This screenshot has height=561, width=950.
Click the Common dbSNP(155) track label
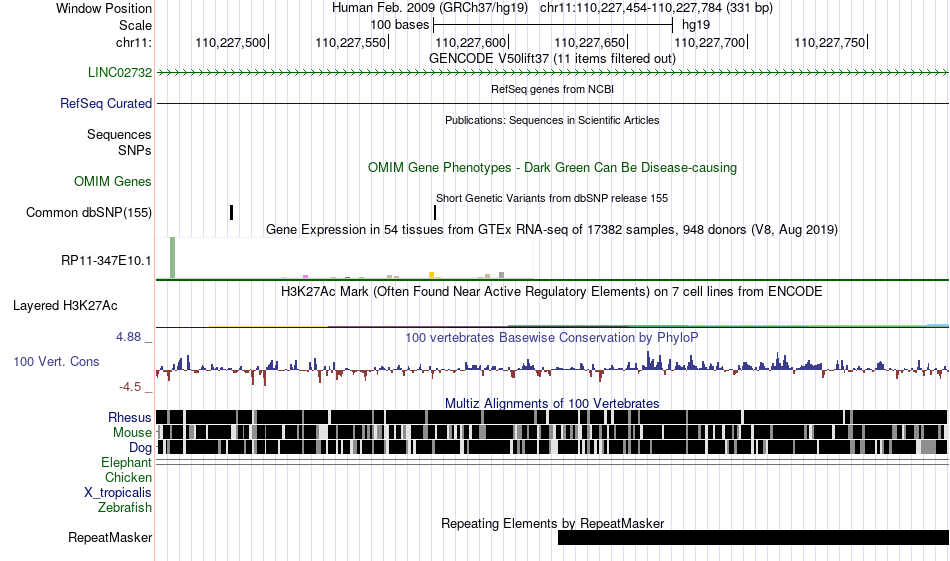coord(89,213)
